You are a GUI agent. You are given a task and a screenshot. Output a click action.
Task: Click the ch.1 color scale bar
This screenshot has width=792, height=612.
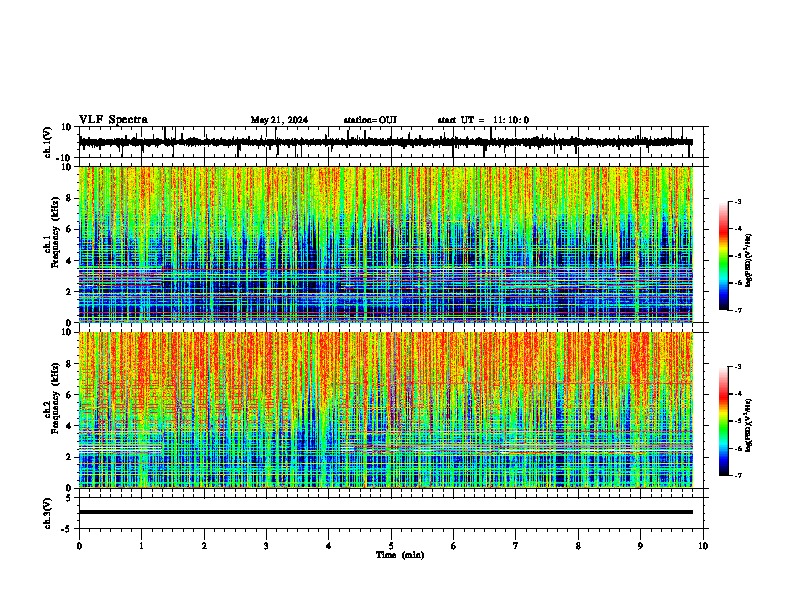pos(723,256)
